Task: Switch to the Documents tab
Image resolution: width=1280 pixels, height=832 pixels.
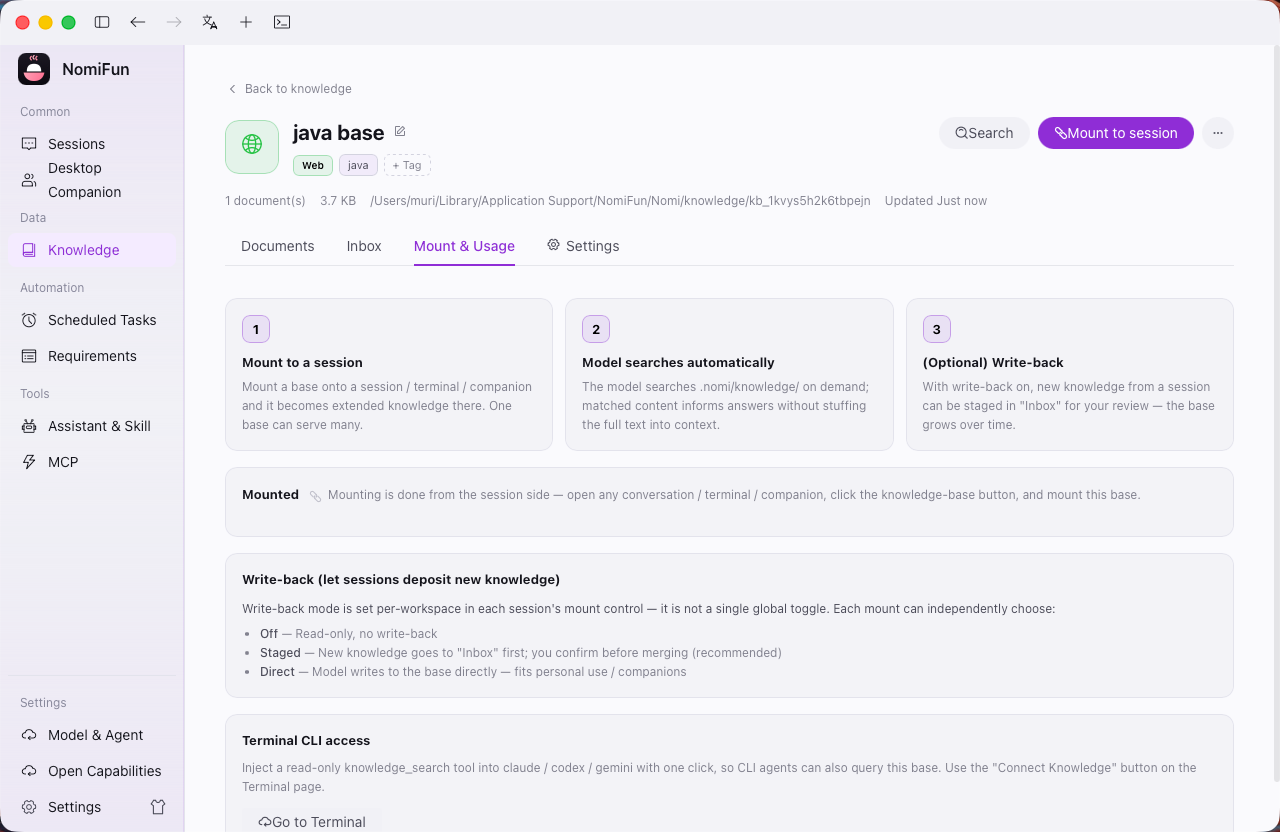Action: tap(278, 246)
